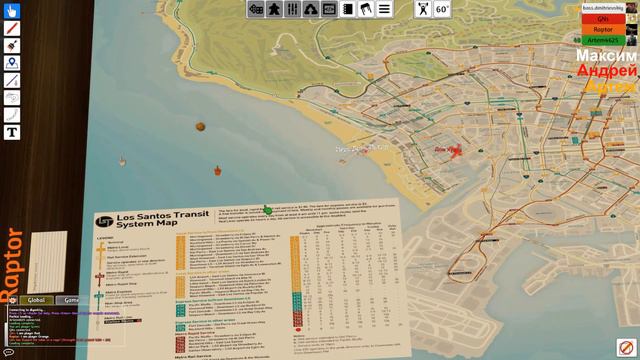Image resolution: width=640 pixels, height=360 pixels.
Task: Click the orange Raptor player tag
Action: [x=603, y=29]
